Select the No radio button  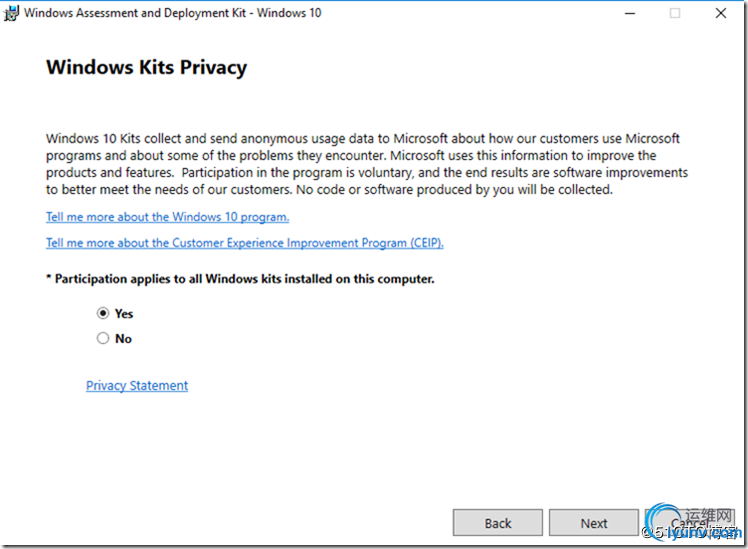[x=103, y=338]
